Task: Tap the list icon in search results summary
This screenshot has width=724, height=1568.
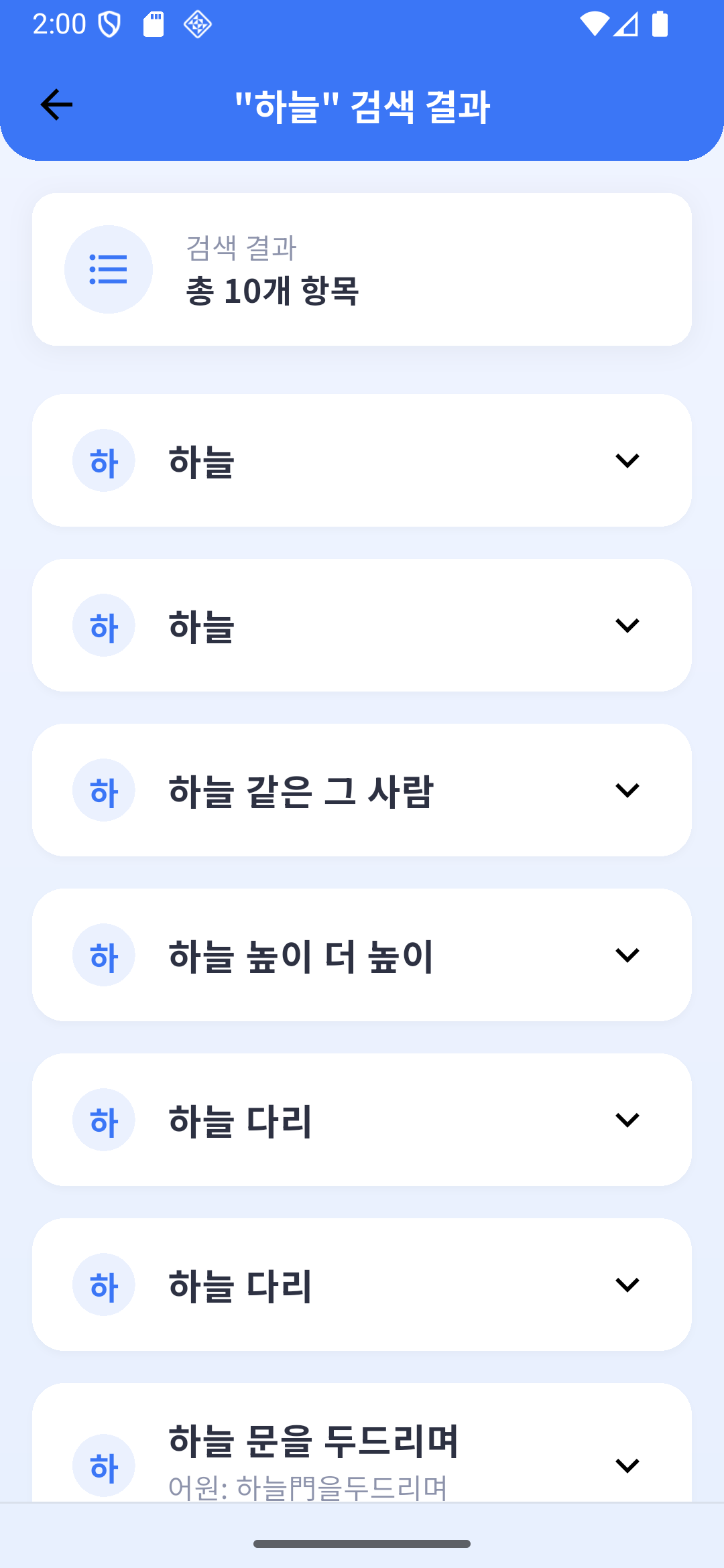Action: (x=108, y=269)
